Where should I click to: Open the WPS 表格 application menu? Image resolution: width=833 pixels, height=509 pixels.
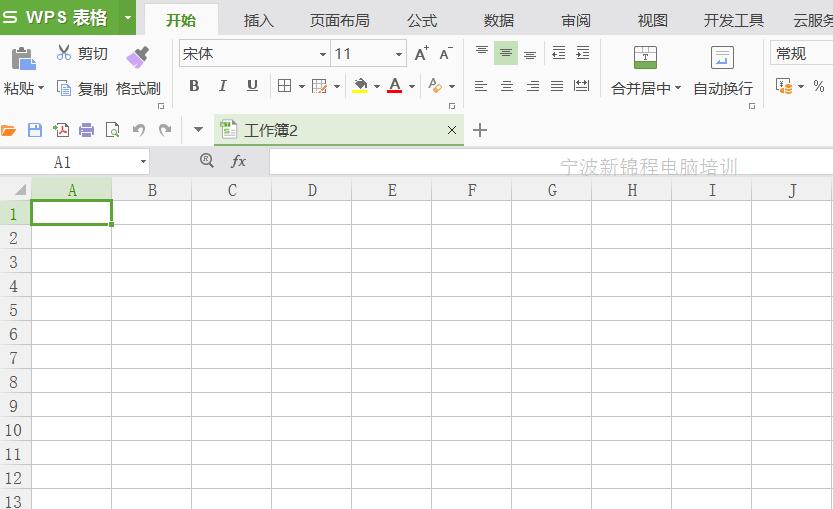click(x=67, y=17)
